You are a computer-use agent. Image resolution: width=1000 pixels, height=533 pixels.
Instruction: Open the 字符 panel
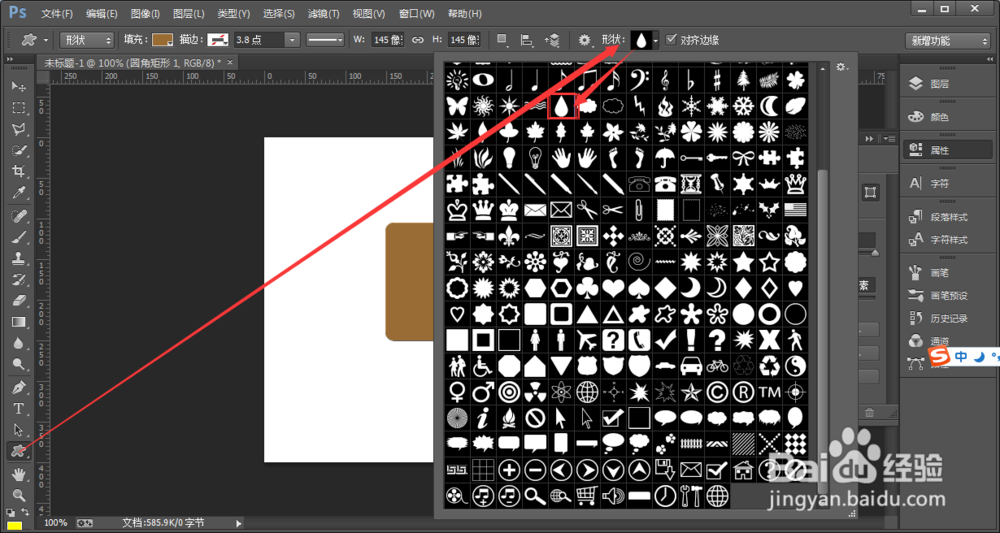point(946,184)
